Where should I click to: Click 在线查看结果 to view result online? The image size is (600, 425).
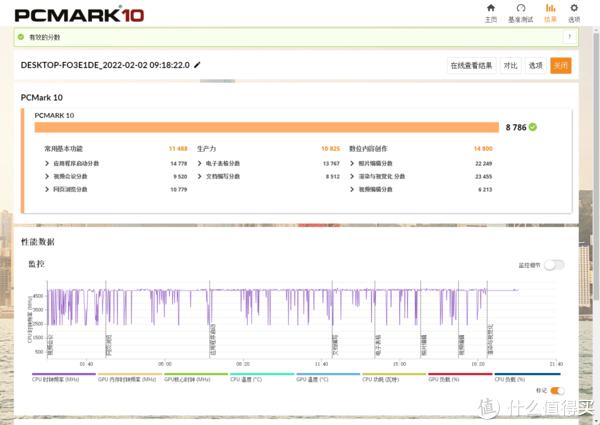pos(471,65)
